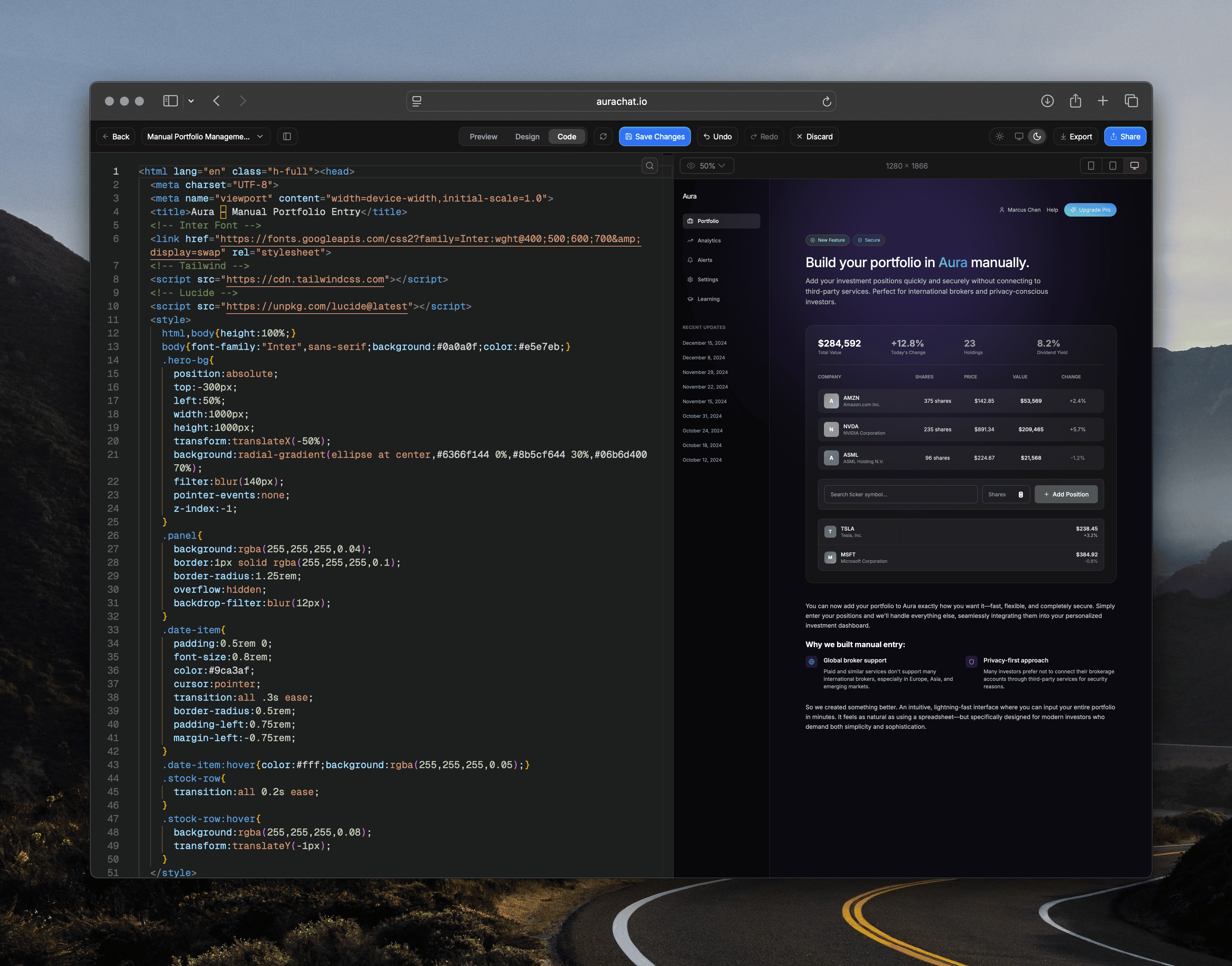This screenshot has height=966, width=1232.
Task: Click the Export button
Action: click(x=1076, y=136)
